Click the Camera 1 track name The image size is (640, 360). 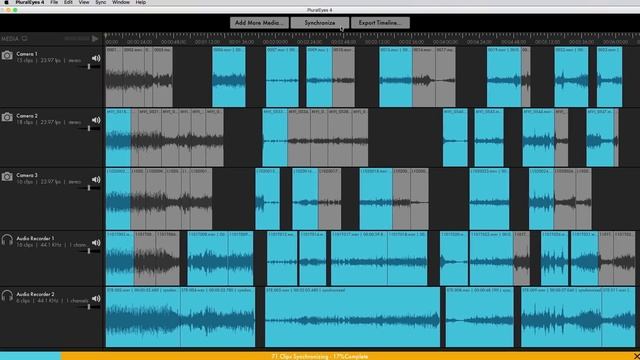pos(27,54)
